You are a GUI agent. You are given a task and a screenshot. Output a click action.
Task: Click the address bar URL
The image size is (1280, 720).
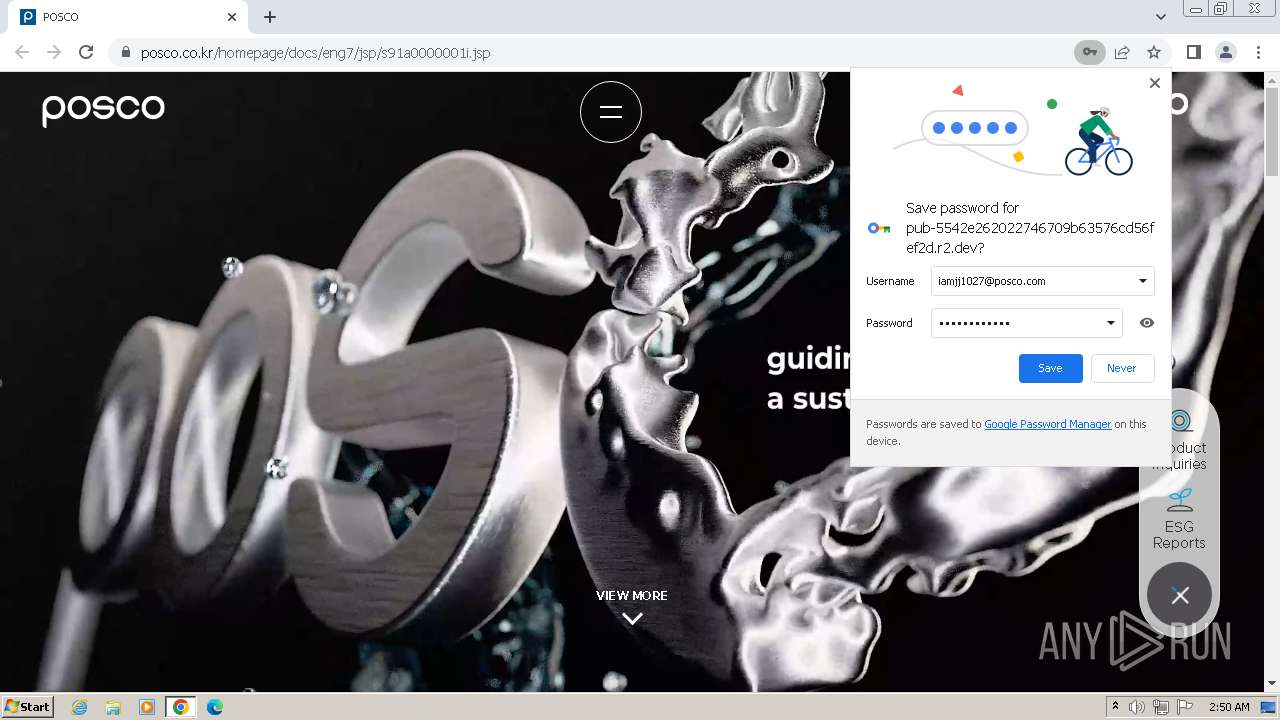315,52
